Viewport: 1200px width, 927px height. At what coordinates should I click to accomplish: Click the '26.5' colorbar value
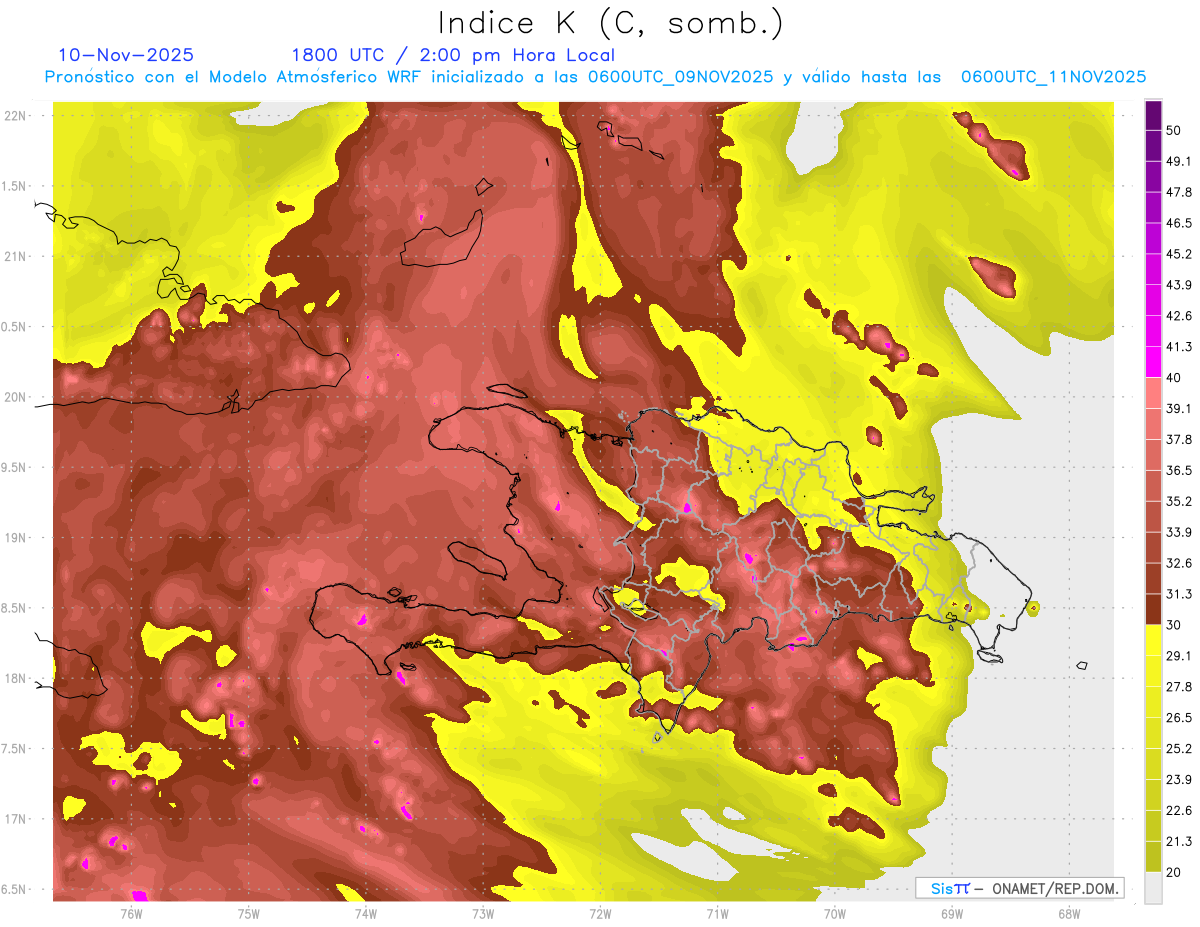coord(1178,718)
